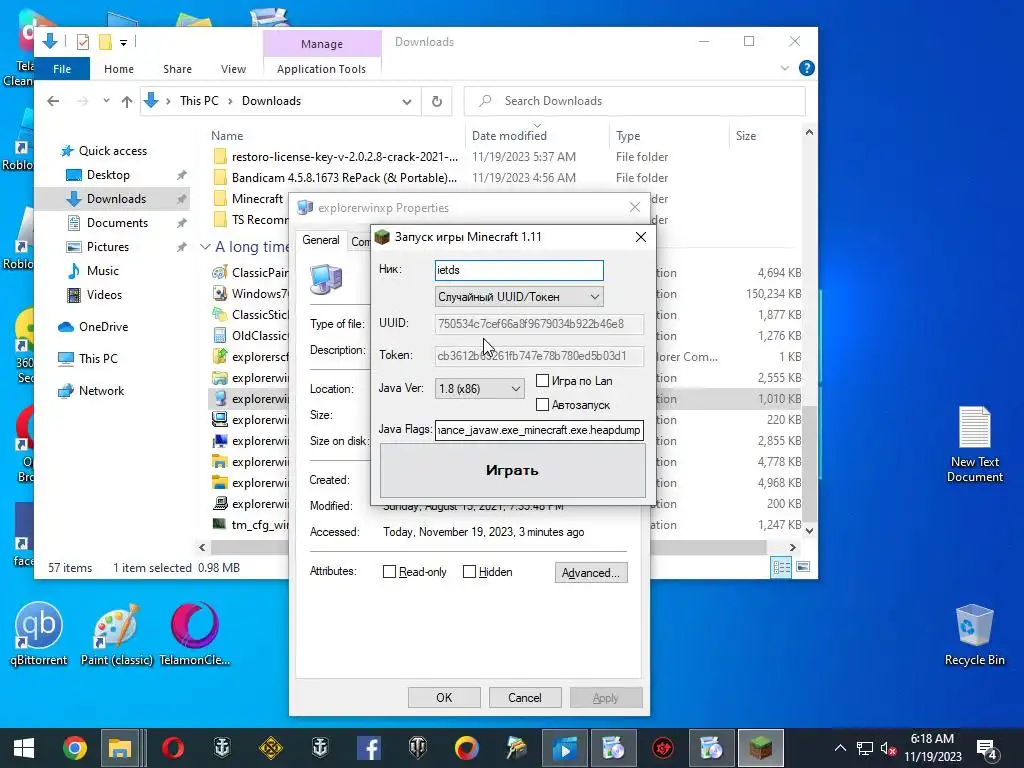Open Facebook taskbar icon
Screen dimensions: 1024x768
(x=368, y=748)
